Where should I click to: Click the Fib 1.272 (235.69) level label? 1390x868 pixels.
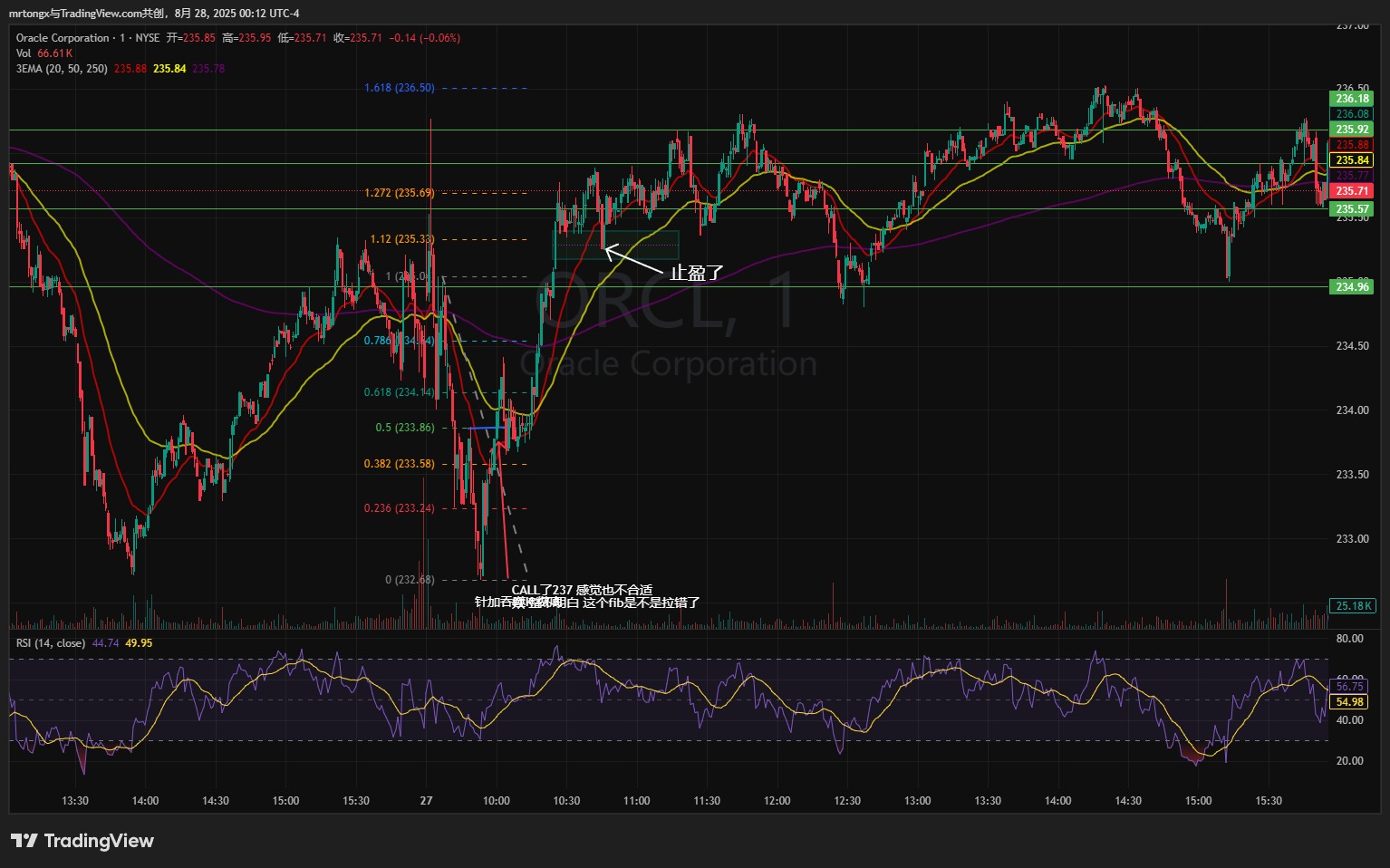(x=400, y=193)
